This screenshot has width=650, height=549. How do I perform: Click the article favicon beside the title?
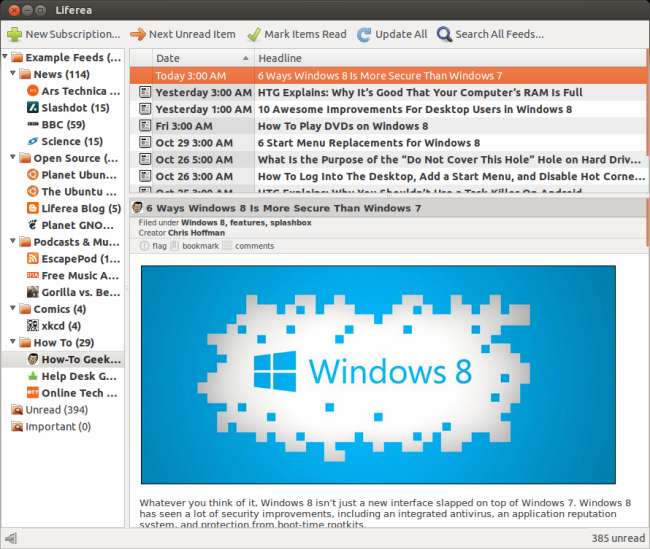(x=137, y=208)
